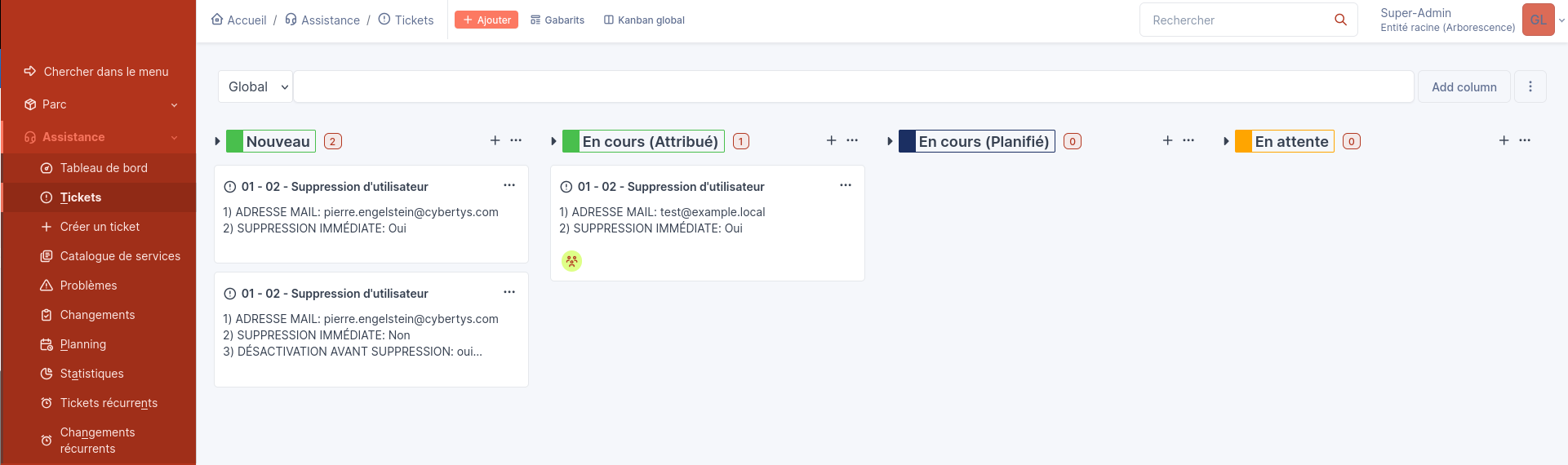This screenshot has height=465, width=1568.
Task: Collapse the Nouveau column with its arrow
Action: [x=218, y=141]
